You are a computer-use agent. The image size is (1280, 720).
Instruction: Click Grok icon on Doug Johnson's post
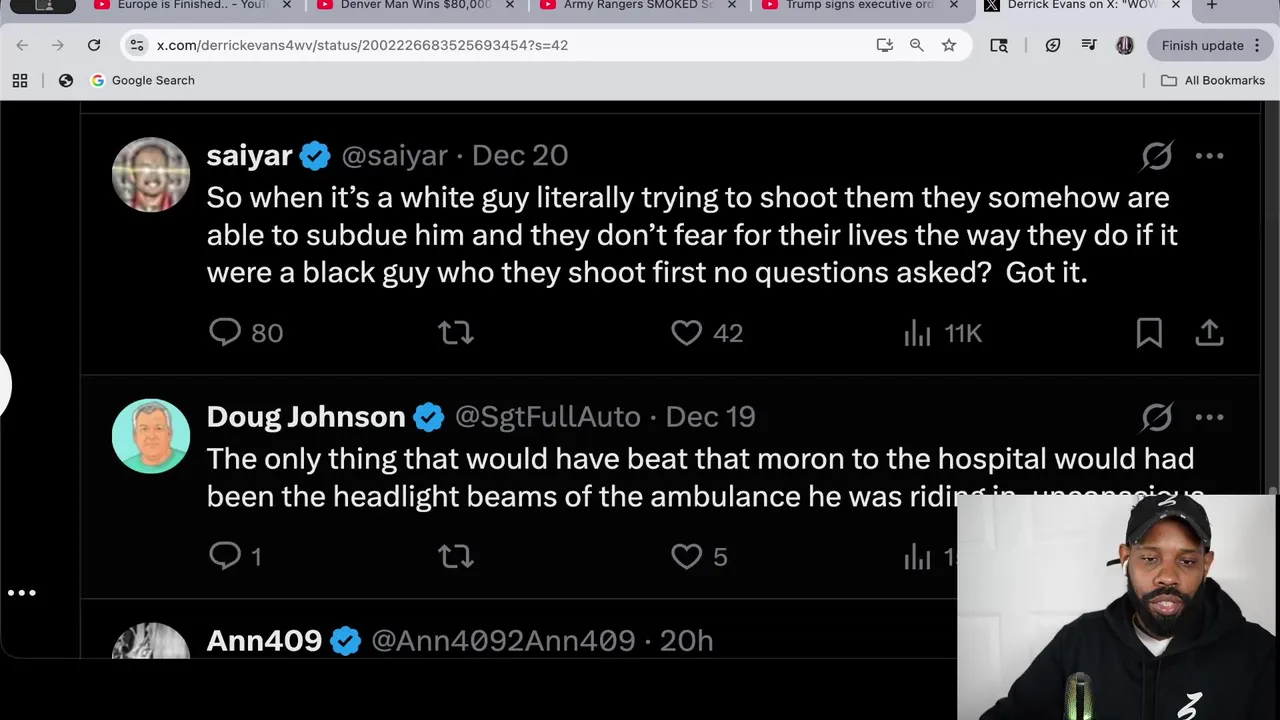tap(1157, 417)
